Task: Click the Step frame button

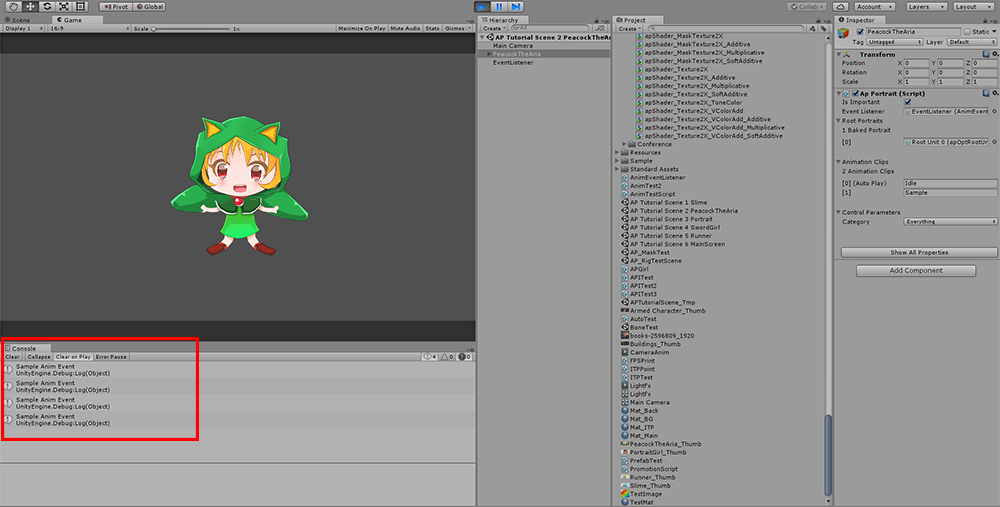Action: pyautogui.click(x=516, y=6)
